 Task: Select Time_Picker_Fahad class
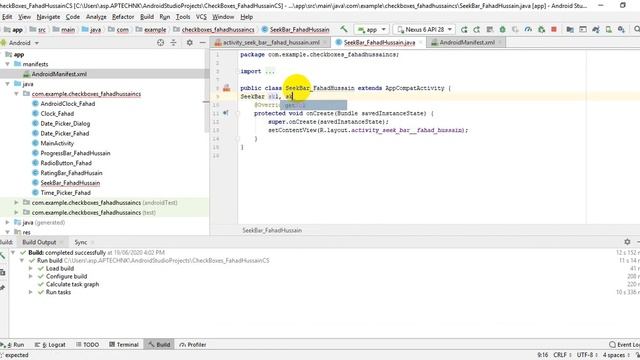pyautogui.click(x=65, y=193)
